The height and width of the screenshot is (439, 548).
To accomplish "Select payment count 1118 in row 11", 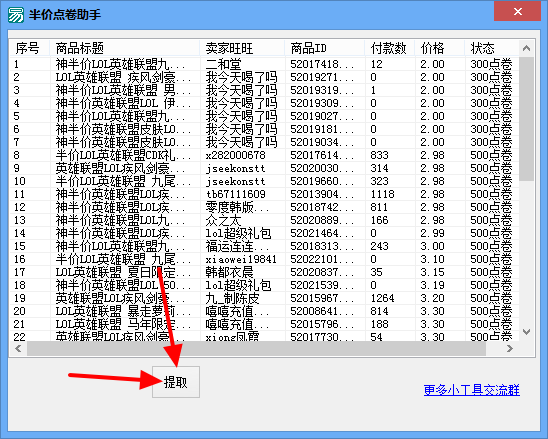I will pos(383,194).
